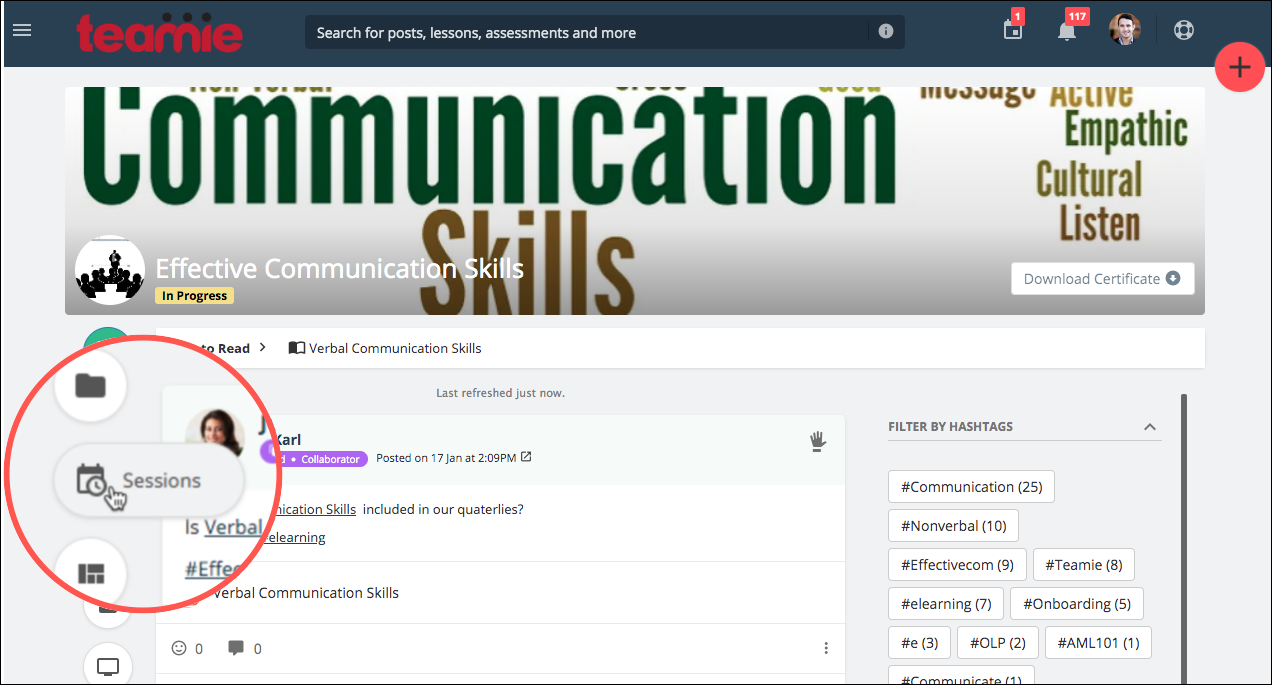Image resolution: width=1272 pixels, height=685 pixels.
Task: Filter by #Nonverbal (10)
Action: point(953,526)
